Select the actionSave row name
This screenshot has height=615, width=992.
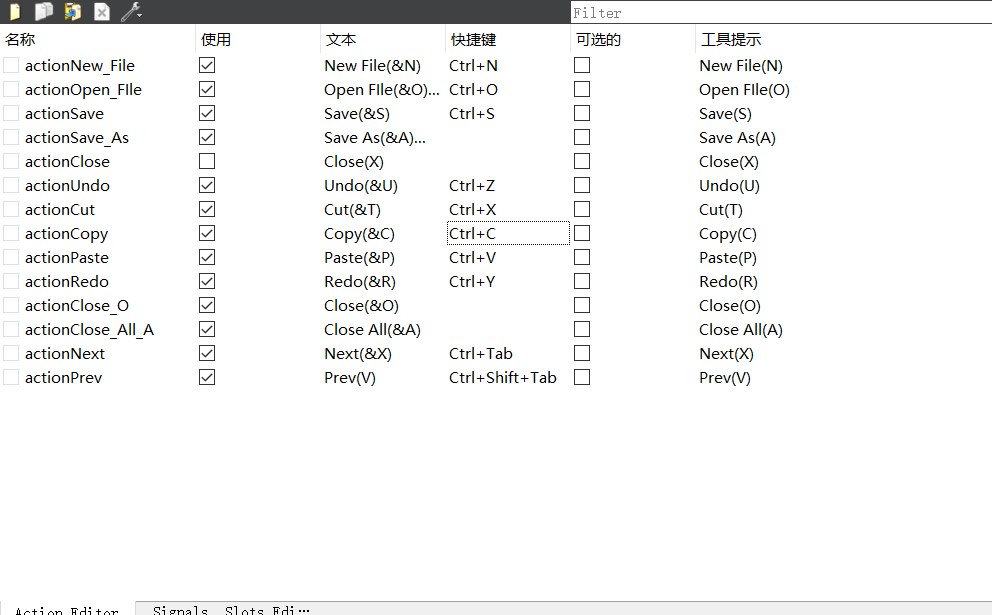(x=64, y=114)
